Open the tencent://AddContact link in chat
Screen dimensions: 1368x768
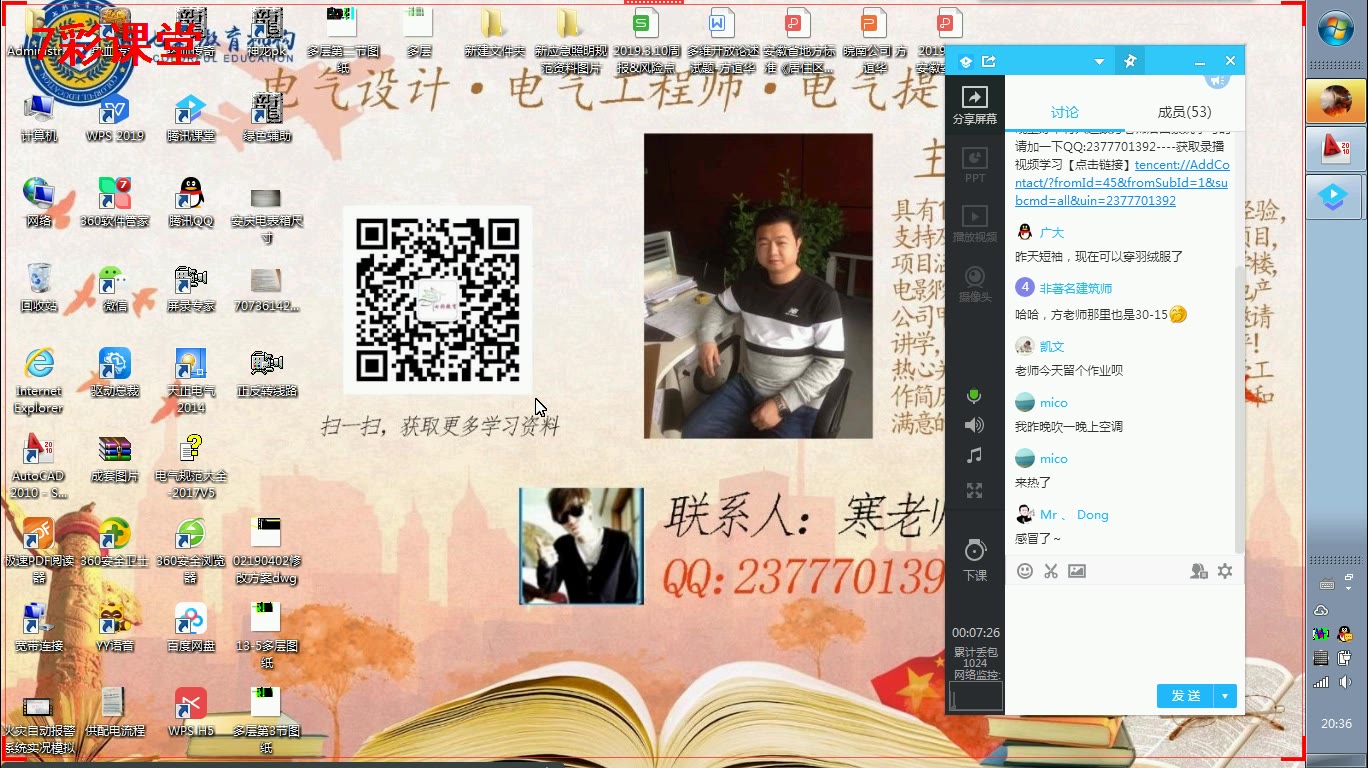[1121, 183]
